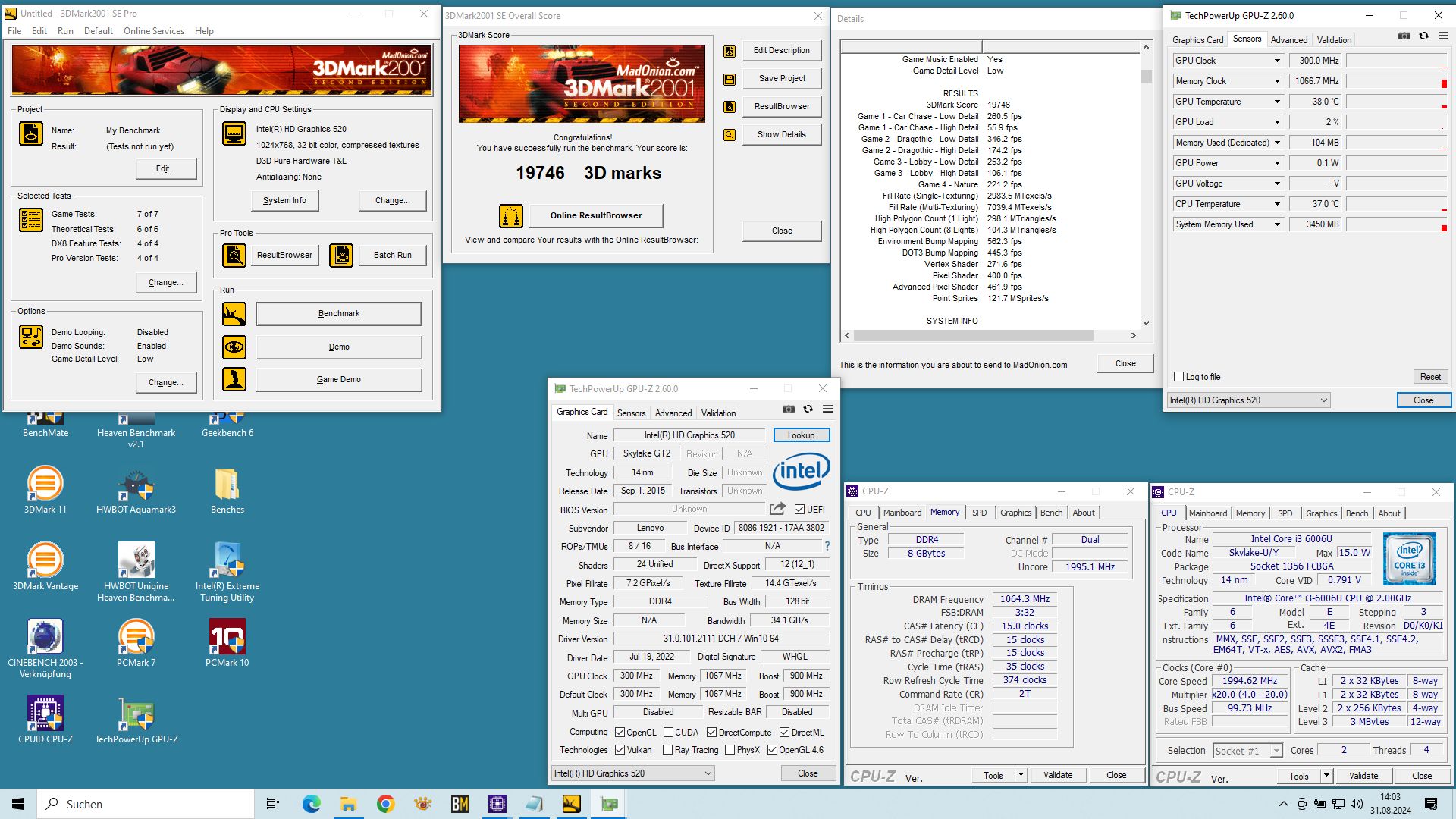Expand the System Memory Used sensor dropdown
Screen dimensions: 1456x819
1277,224
